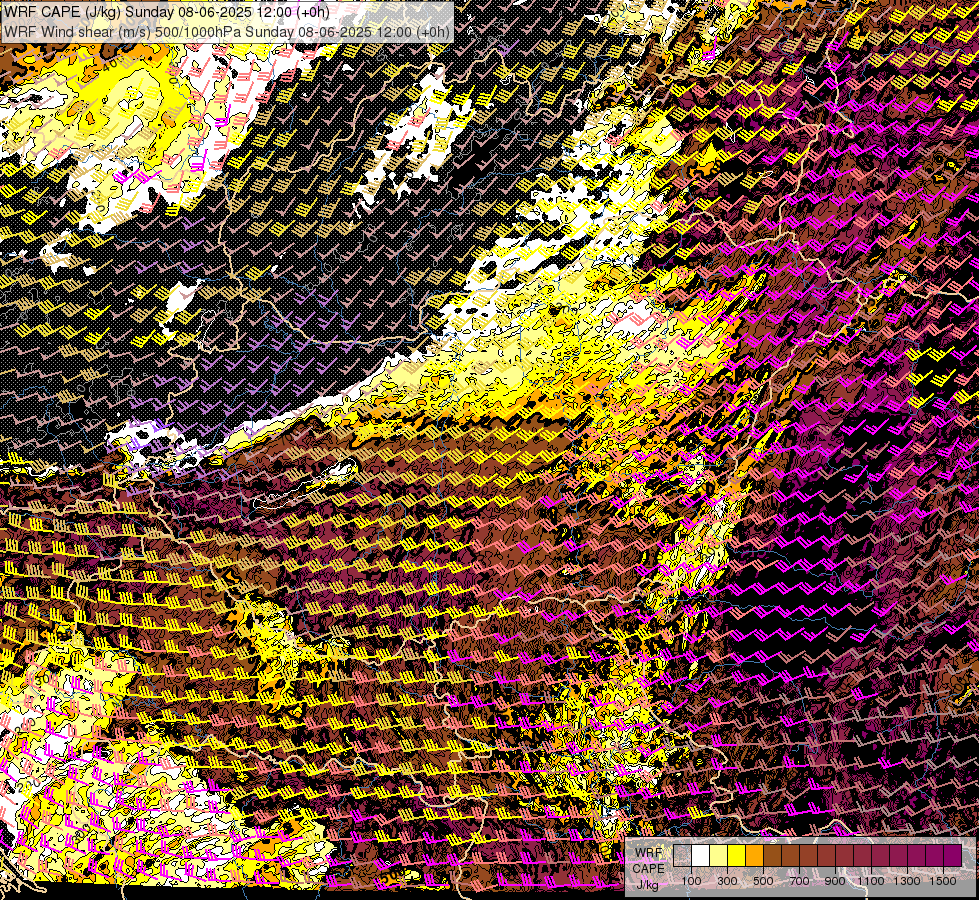Screen dimensions: 979x900
Task: Click the orange CAPE legend swatch
Action: [755, 856]
